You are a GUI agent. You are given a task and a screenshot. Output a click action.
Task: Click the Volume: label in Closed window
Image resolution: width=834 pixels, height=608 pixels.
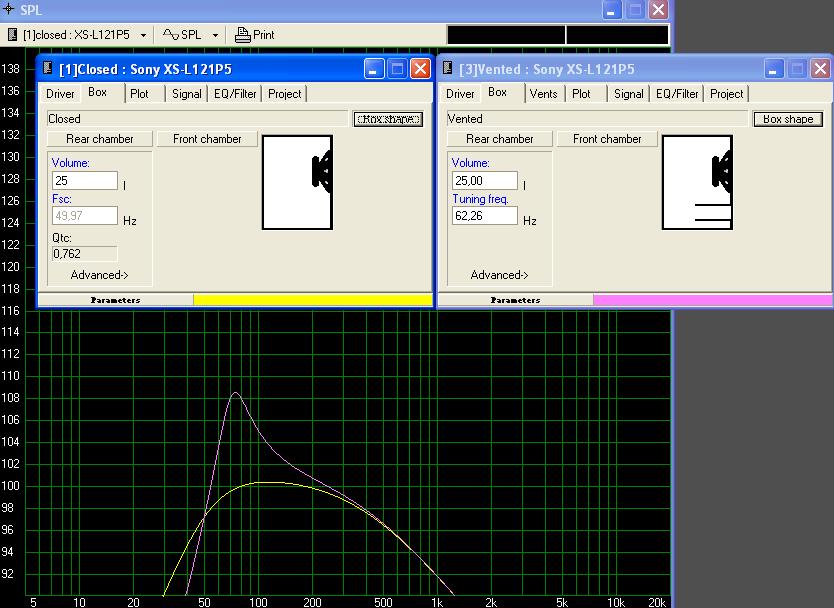pyautogui.click(x=71, y=163)
